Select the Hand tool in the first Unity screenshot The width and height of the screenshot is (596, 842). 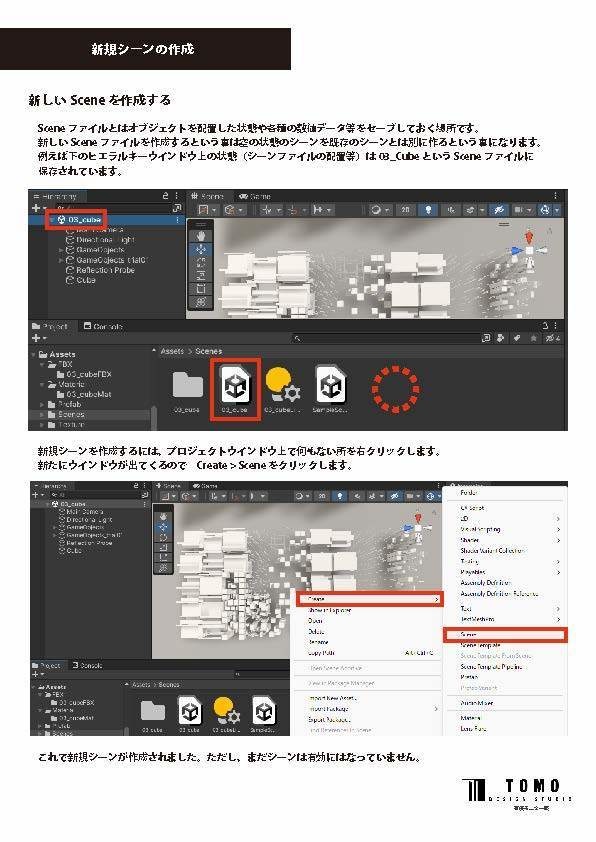201,236
